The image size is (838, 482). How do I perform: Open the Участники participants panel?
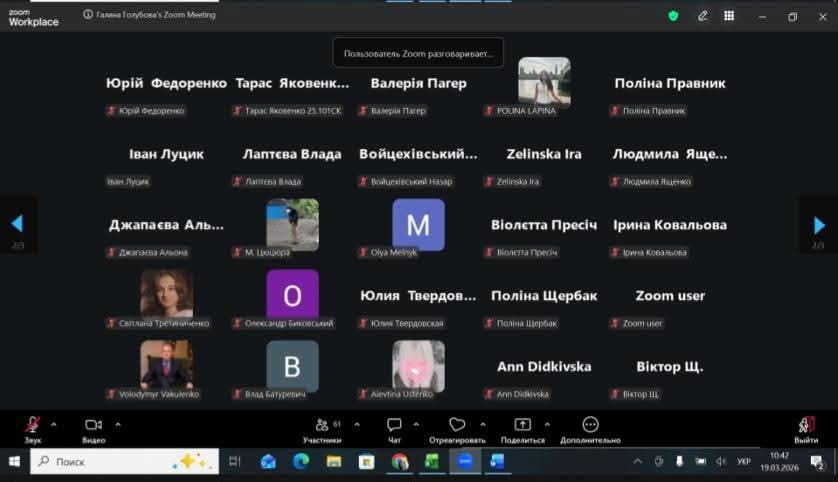coord(322,425)
